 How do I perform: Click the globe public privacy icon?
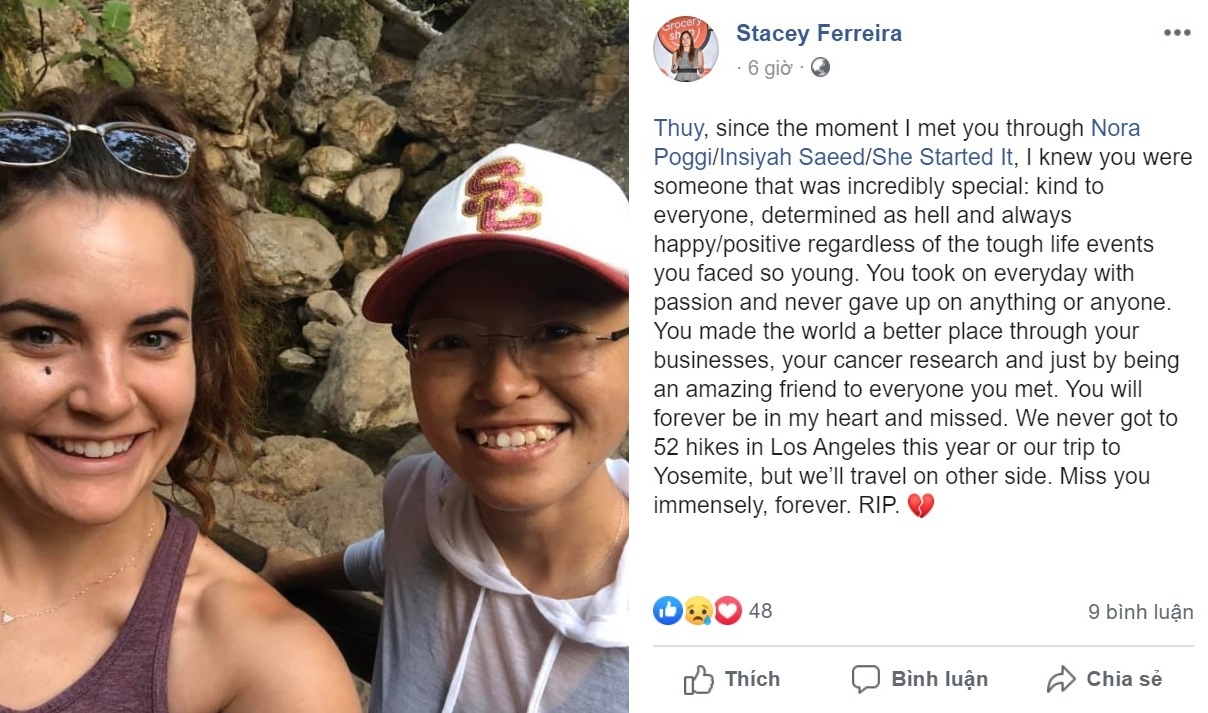point(820,68)
